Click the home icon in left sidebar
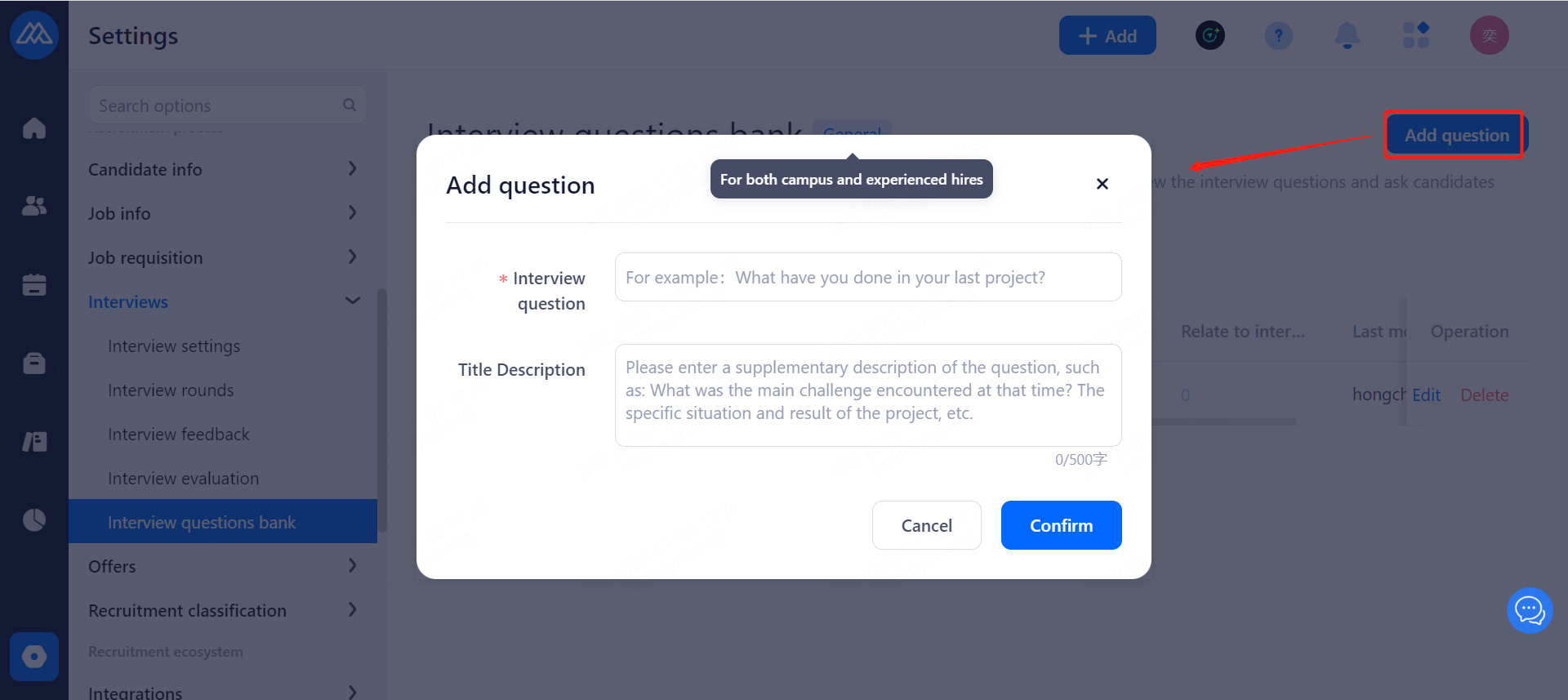 34,128
